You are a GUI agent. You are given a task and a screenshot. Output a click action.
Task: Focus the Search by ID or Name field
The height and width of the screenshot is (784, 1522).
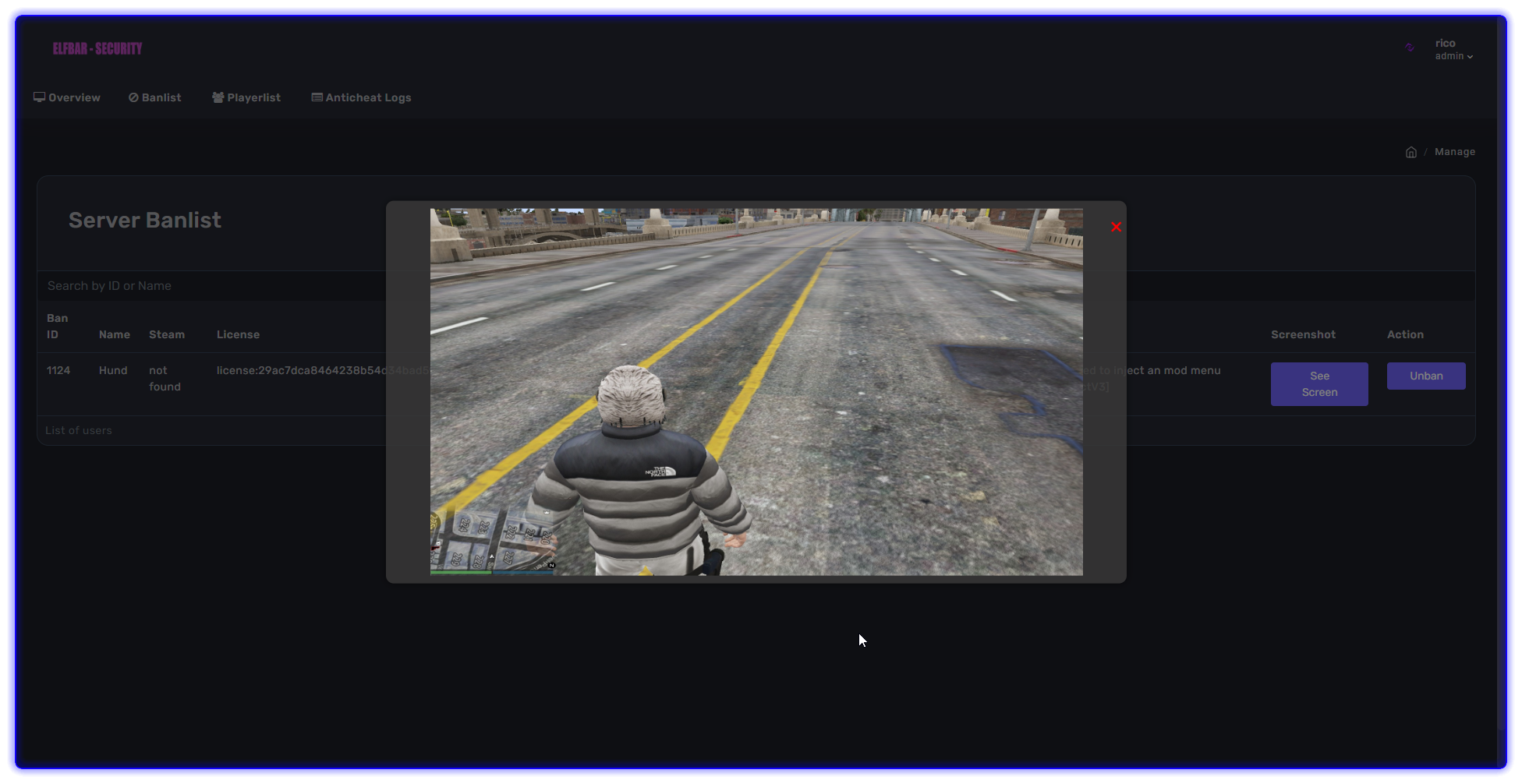(x=211, y=286)
